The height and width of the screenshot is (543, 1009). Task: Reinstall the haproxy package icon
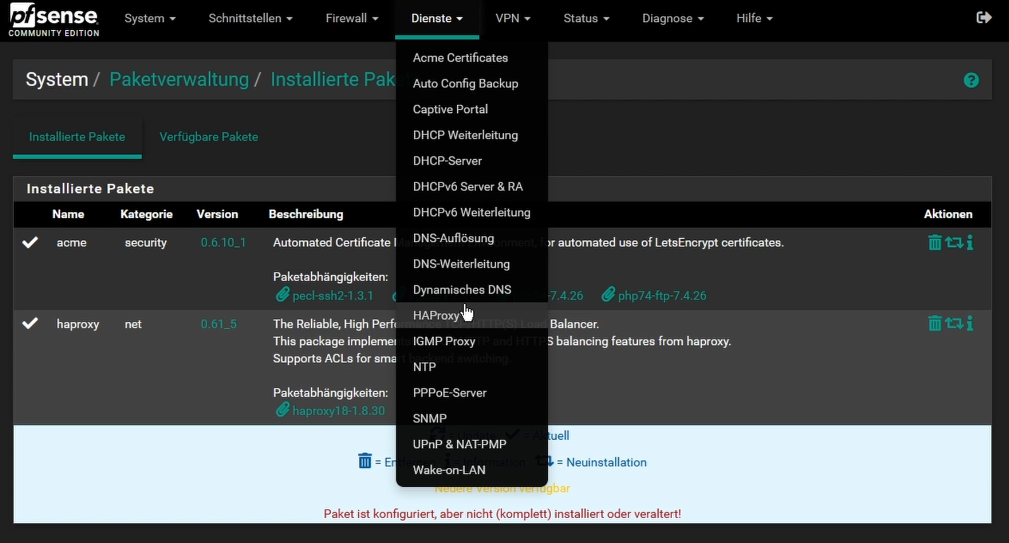pyautogui.click(x=954, y=324)
